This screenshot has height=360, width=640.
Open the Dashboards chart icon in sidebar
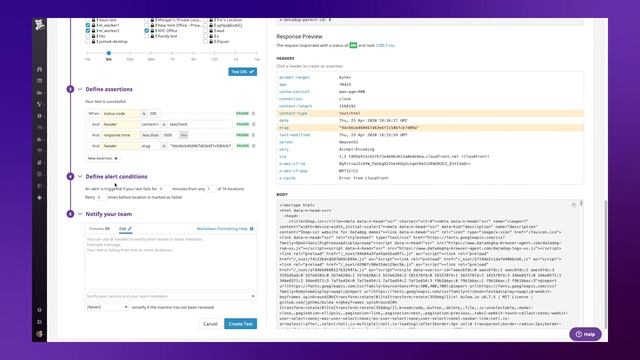point(39,93)
